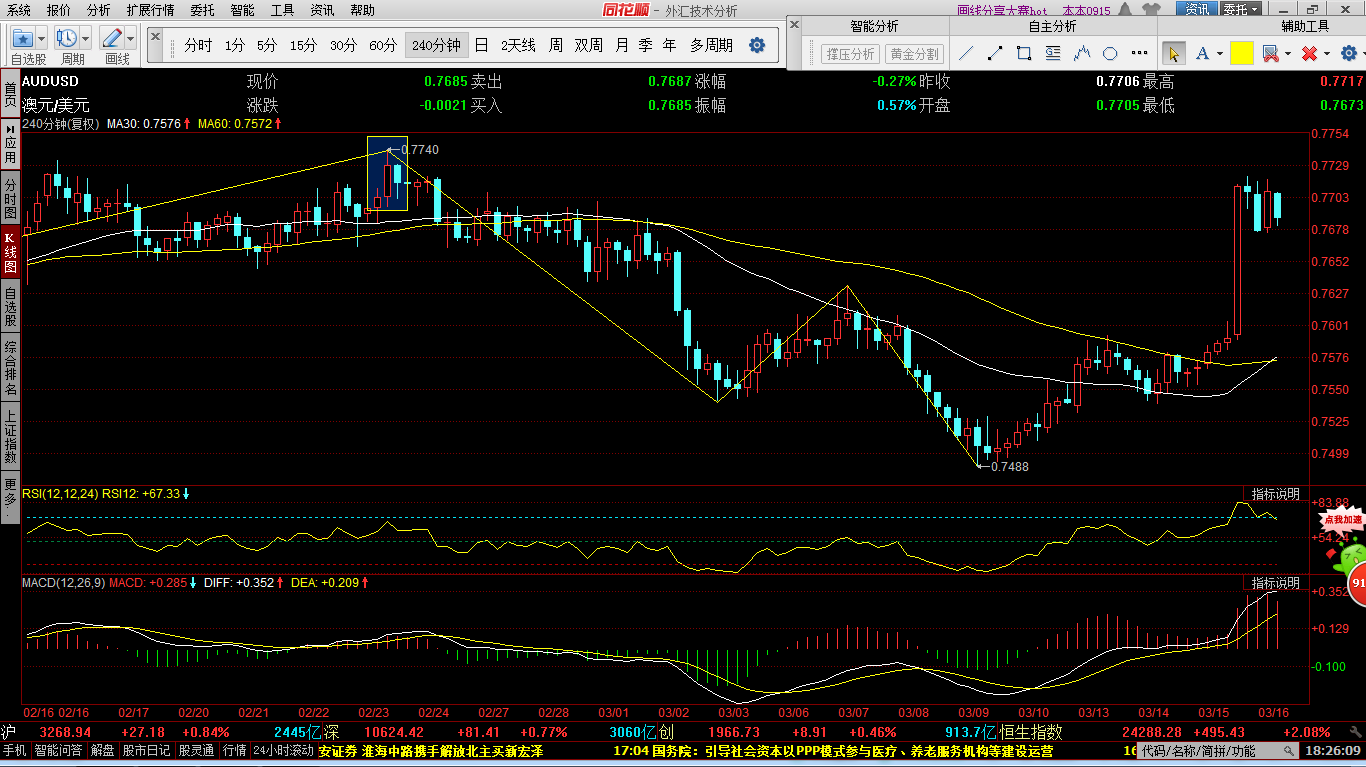Enable the 多周期 view
Viewport: 1366px width, 767px height.
[x=711, y=45]
